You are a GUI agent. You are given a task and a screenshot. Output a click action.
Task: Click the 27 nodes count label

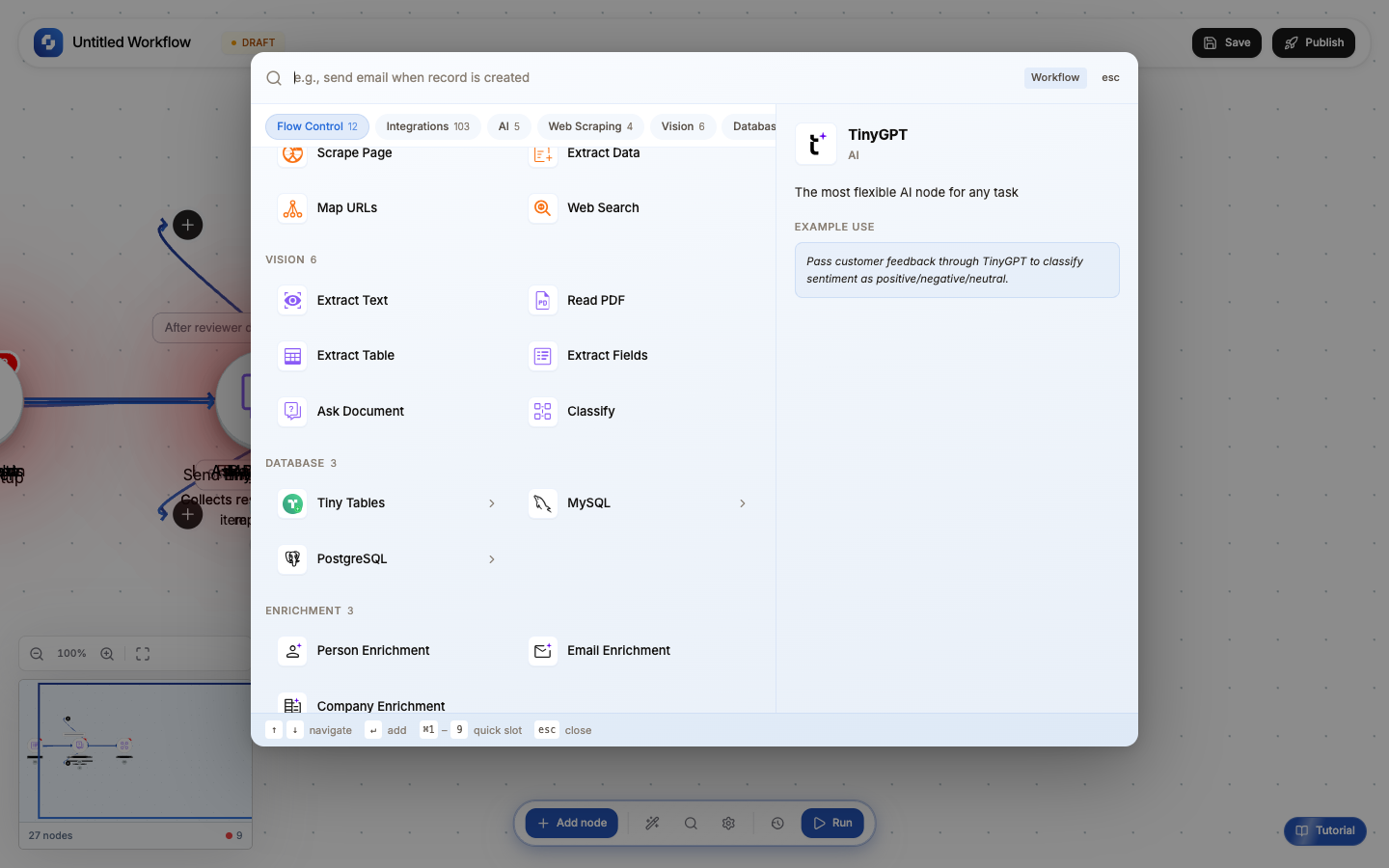click(x=51, y=836)
